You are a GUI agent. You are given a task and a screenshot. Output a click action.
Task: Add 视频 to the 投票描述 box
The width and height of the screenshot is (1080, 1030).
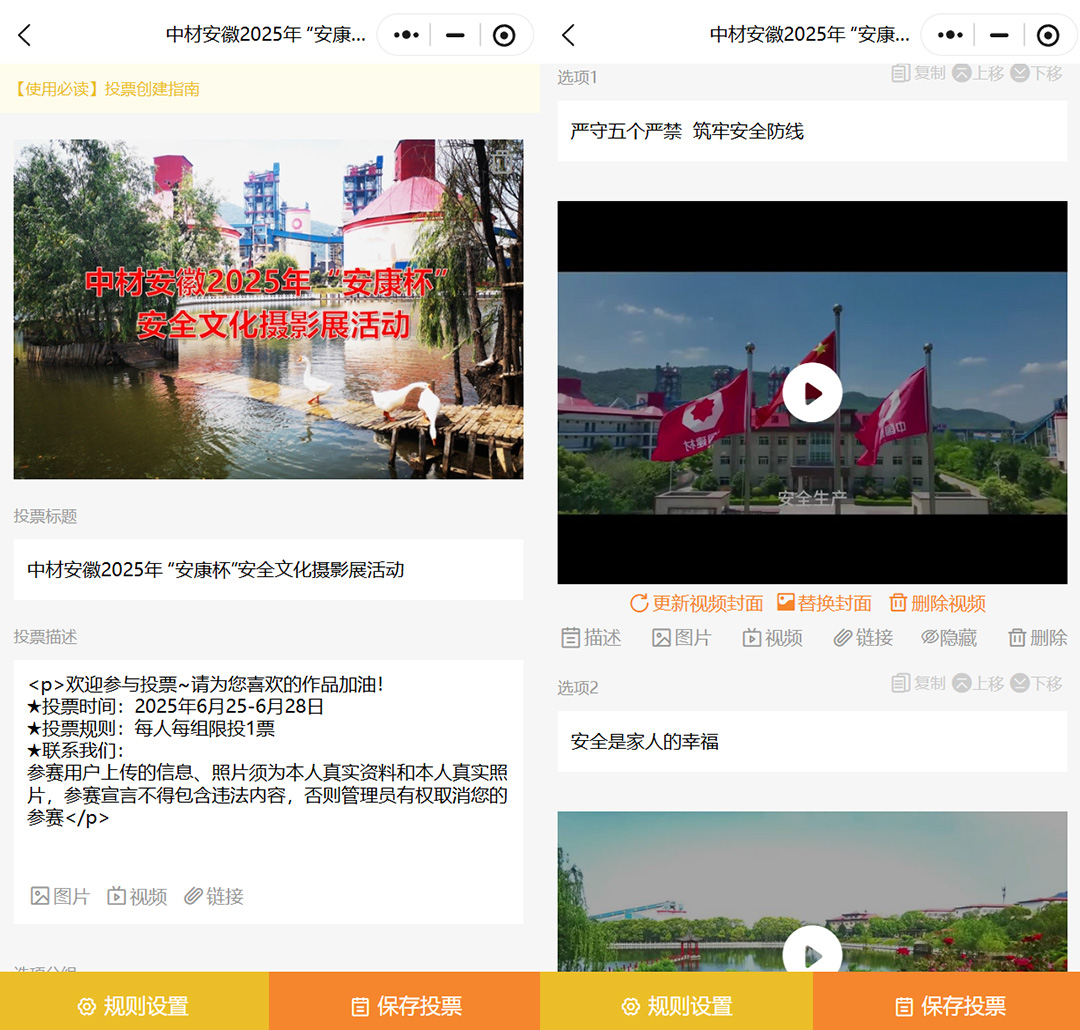pos(137,896)
